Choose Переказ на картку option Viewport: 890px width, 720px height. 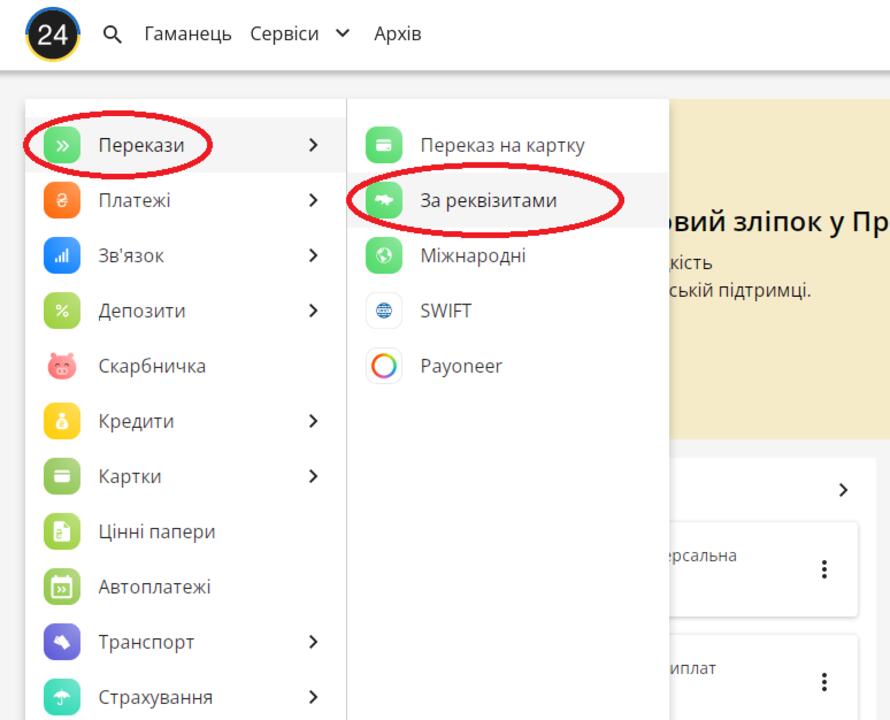tap(508, 145)
